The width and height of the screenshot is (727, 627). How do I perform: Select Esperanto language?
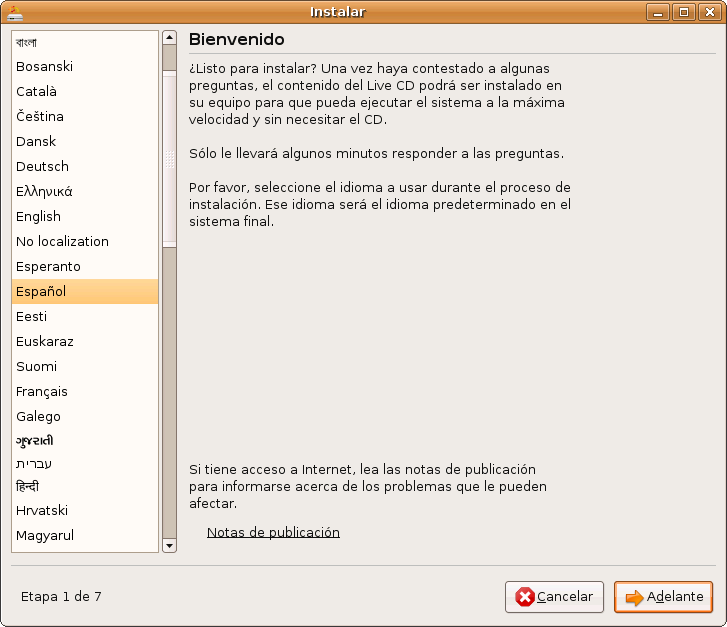(x=85, y=267)
